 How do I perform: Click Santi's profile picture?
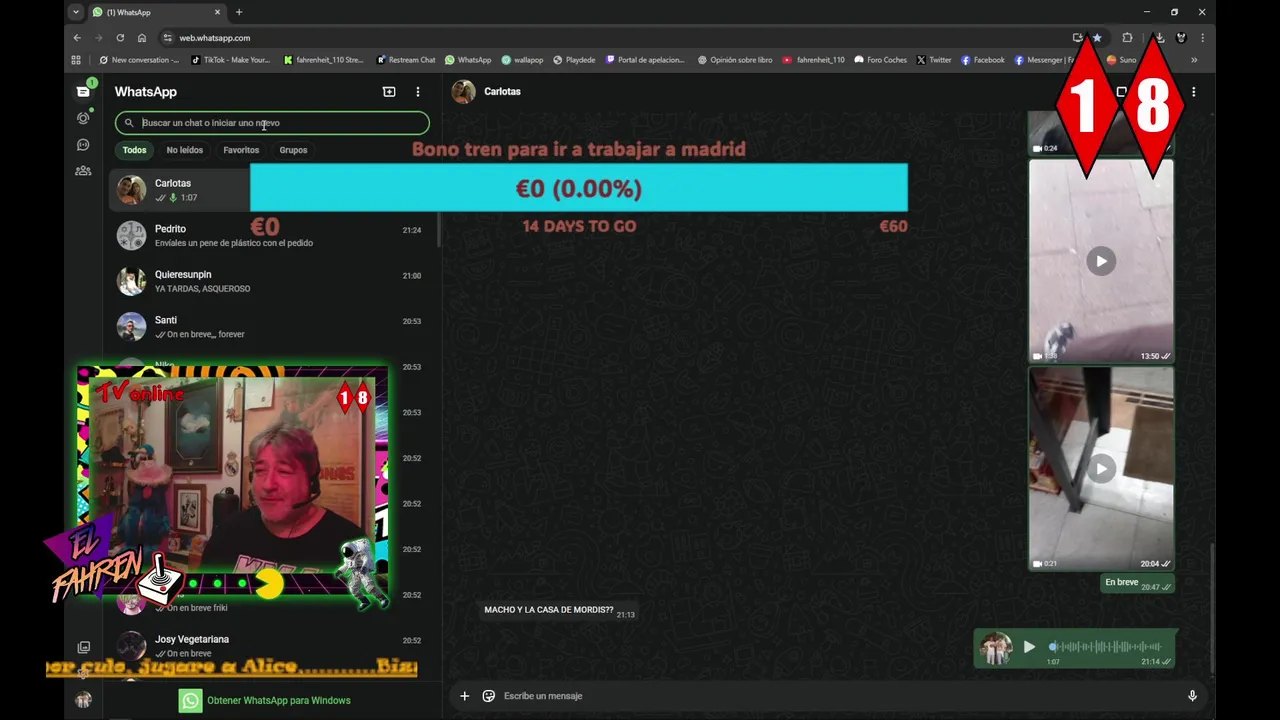tap(131, 326)
